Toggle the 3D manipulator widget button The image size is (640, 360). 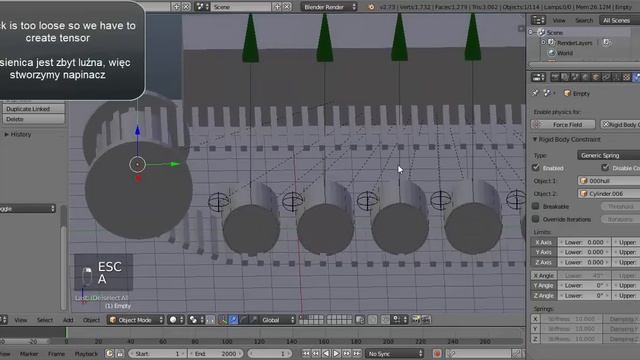pos(223,320)
